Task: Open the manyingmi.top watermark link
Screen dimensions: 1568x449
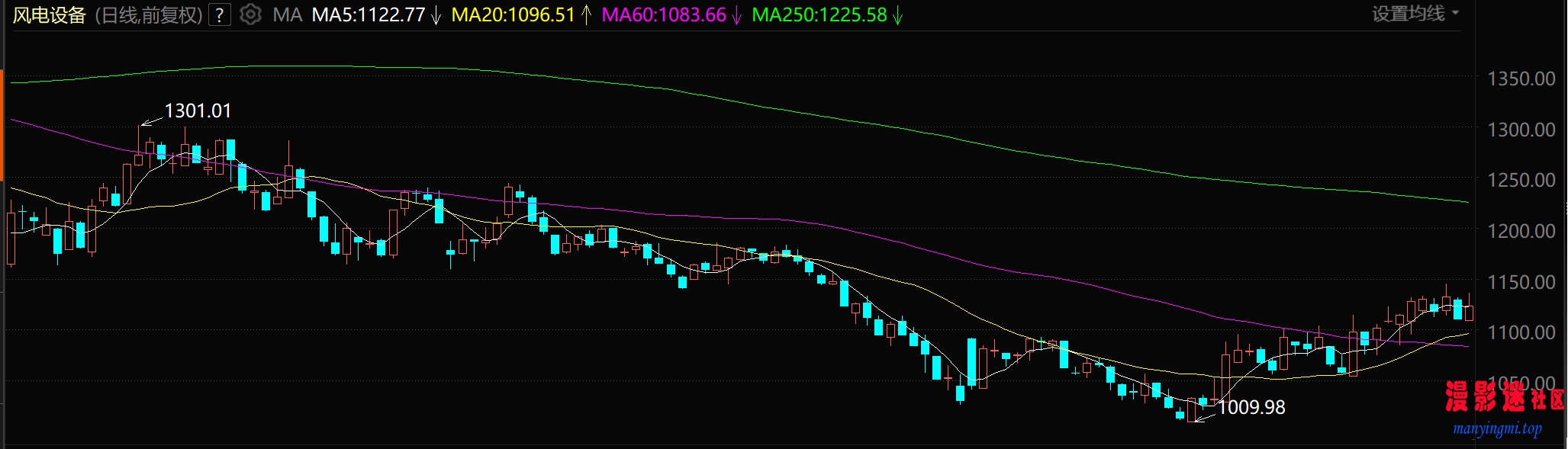Action: tap(1497, 429)
